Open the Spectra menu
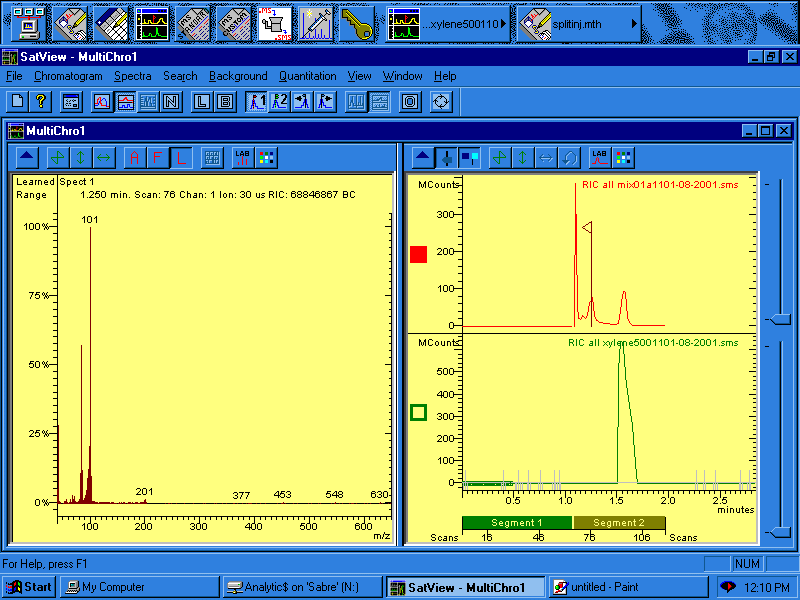The width and height of the screenshot is (800, 600). tap(133, 76)
